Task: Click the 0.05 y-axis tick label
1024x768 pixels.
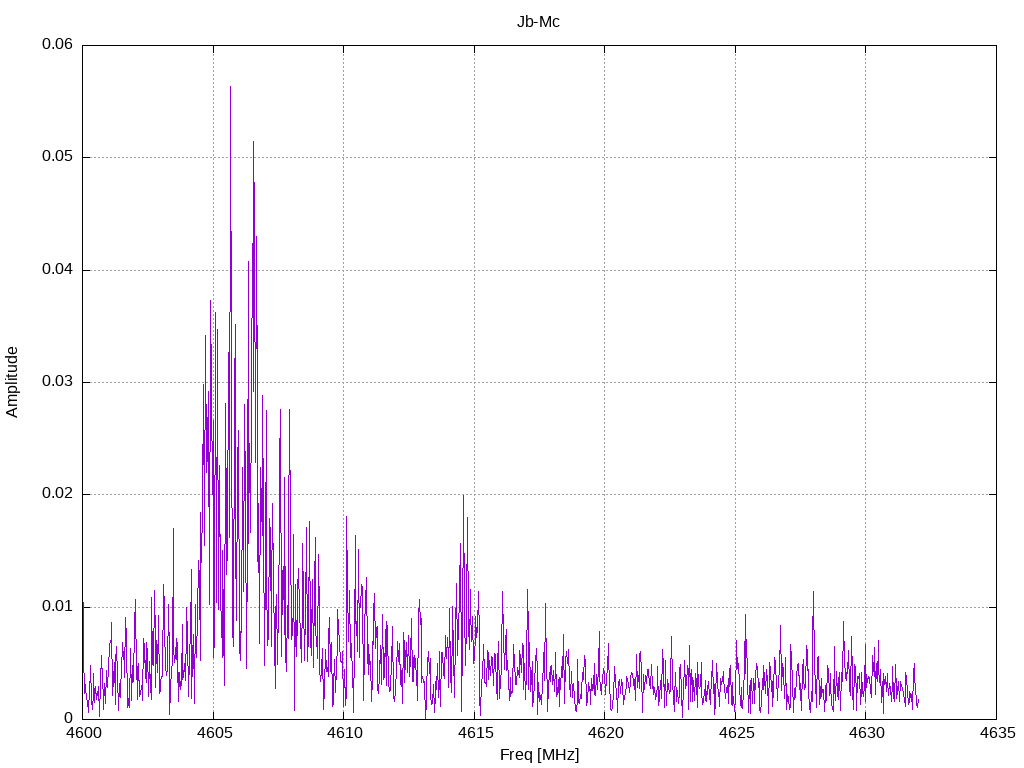Action: [57, 156]
